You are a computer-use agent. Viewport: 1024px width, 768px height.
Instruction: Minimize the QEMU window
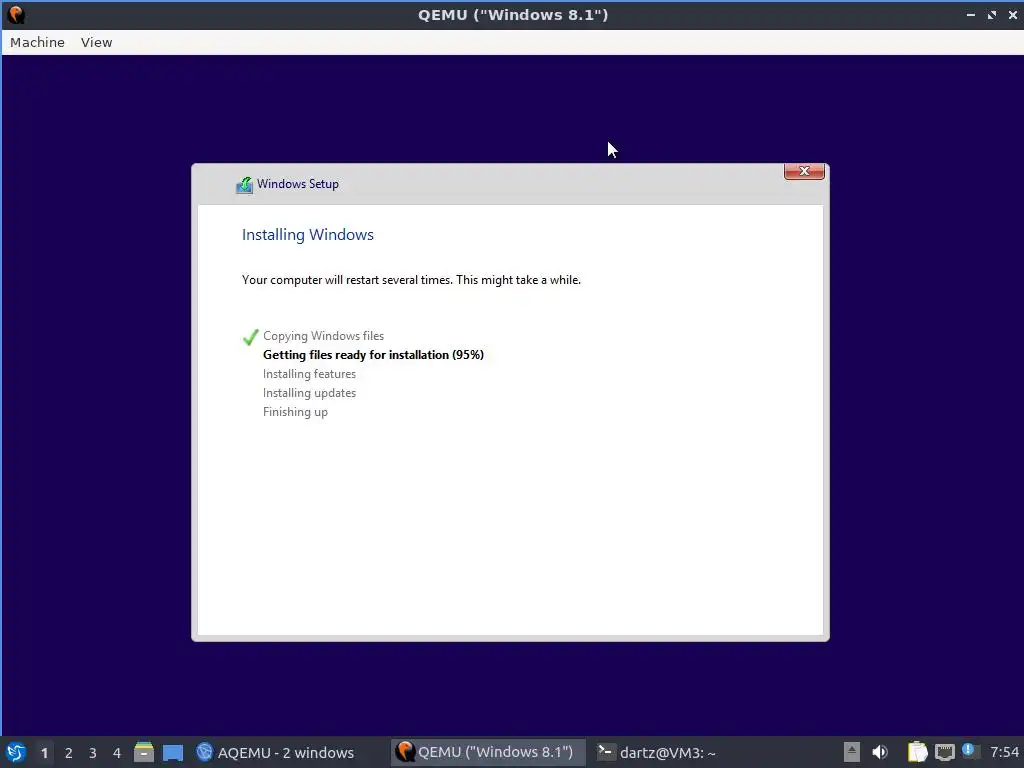click(x=970, y=15)
